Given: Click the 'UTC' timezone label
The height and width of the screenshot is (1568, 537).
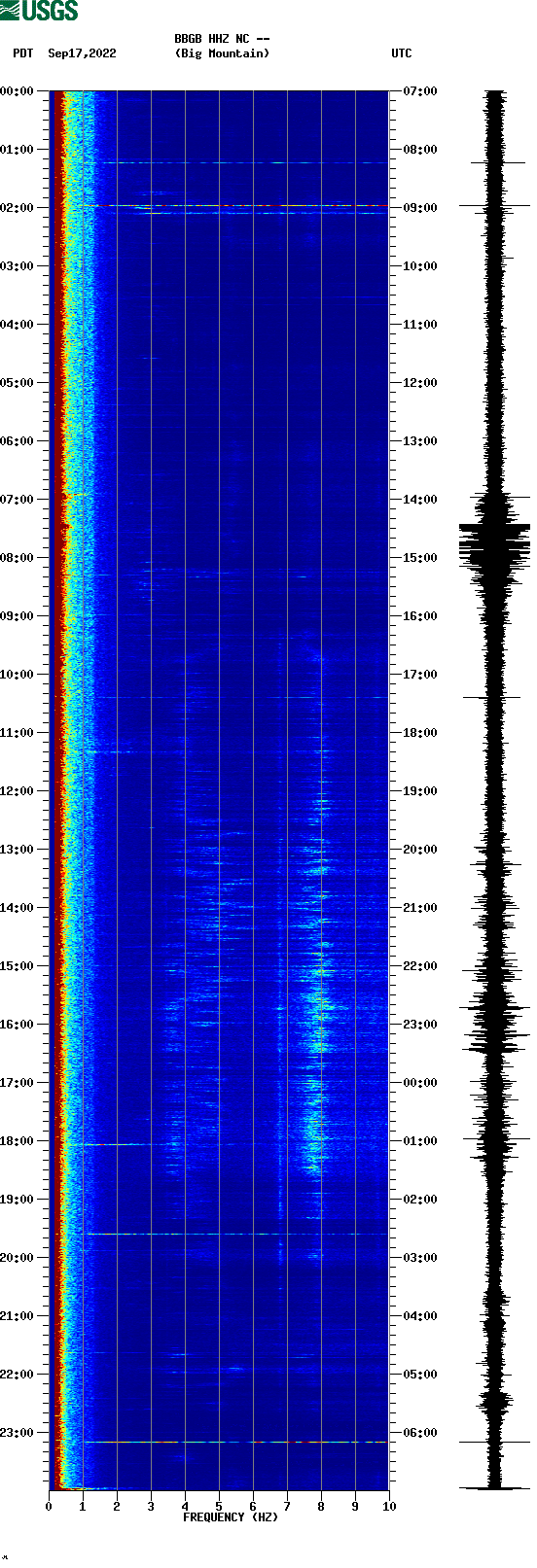Looking at the screenshot, I should tap(402, 53).
